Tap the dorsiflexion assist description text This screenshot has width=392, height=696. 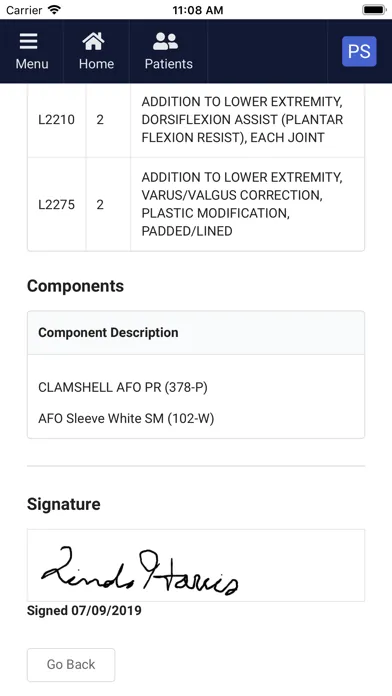pyautogui.click(x=242, y=120)
